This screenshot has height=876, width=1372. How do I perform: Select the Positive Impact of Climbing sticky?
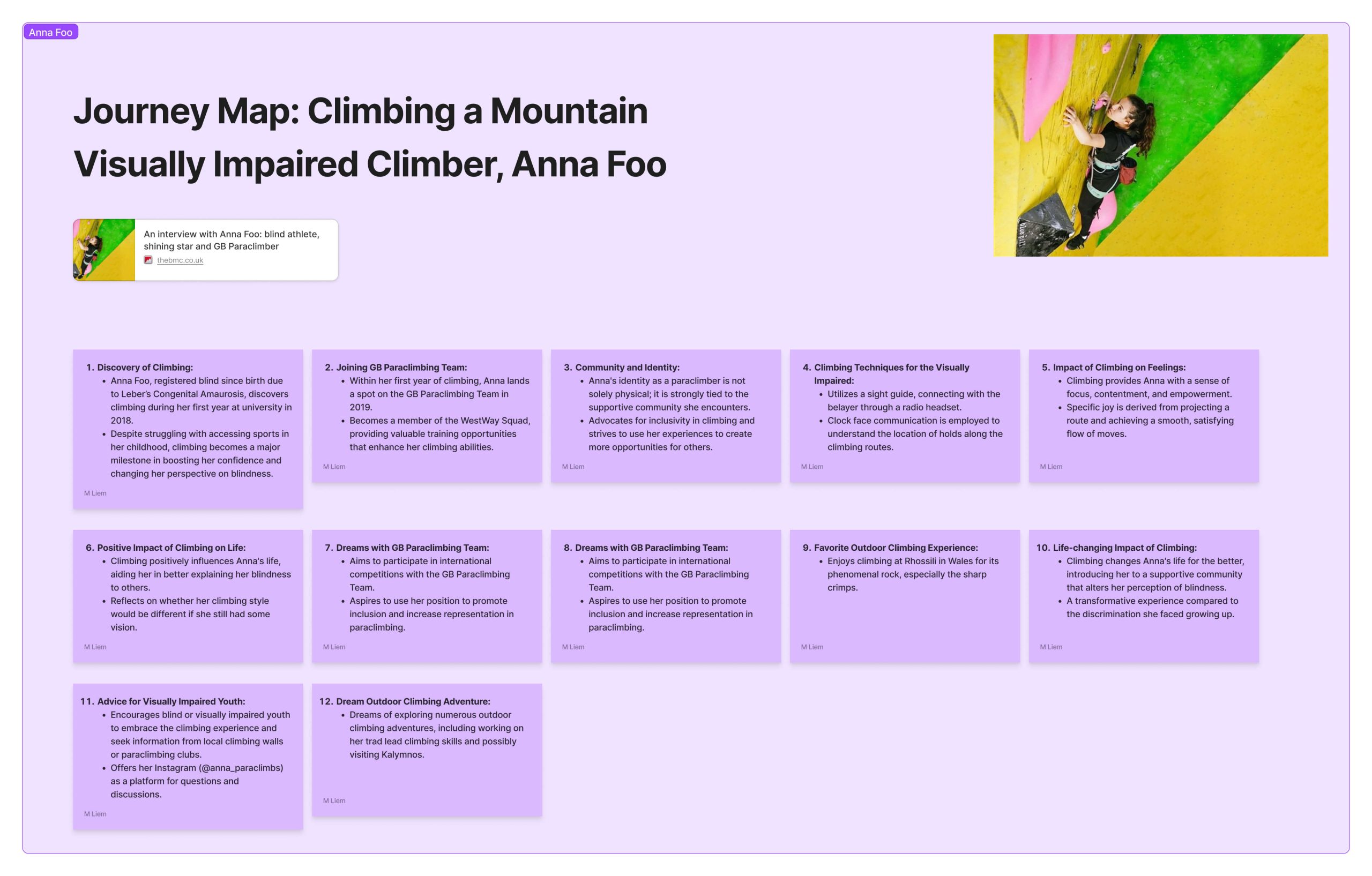coord(188,596)
